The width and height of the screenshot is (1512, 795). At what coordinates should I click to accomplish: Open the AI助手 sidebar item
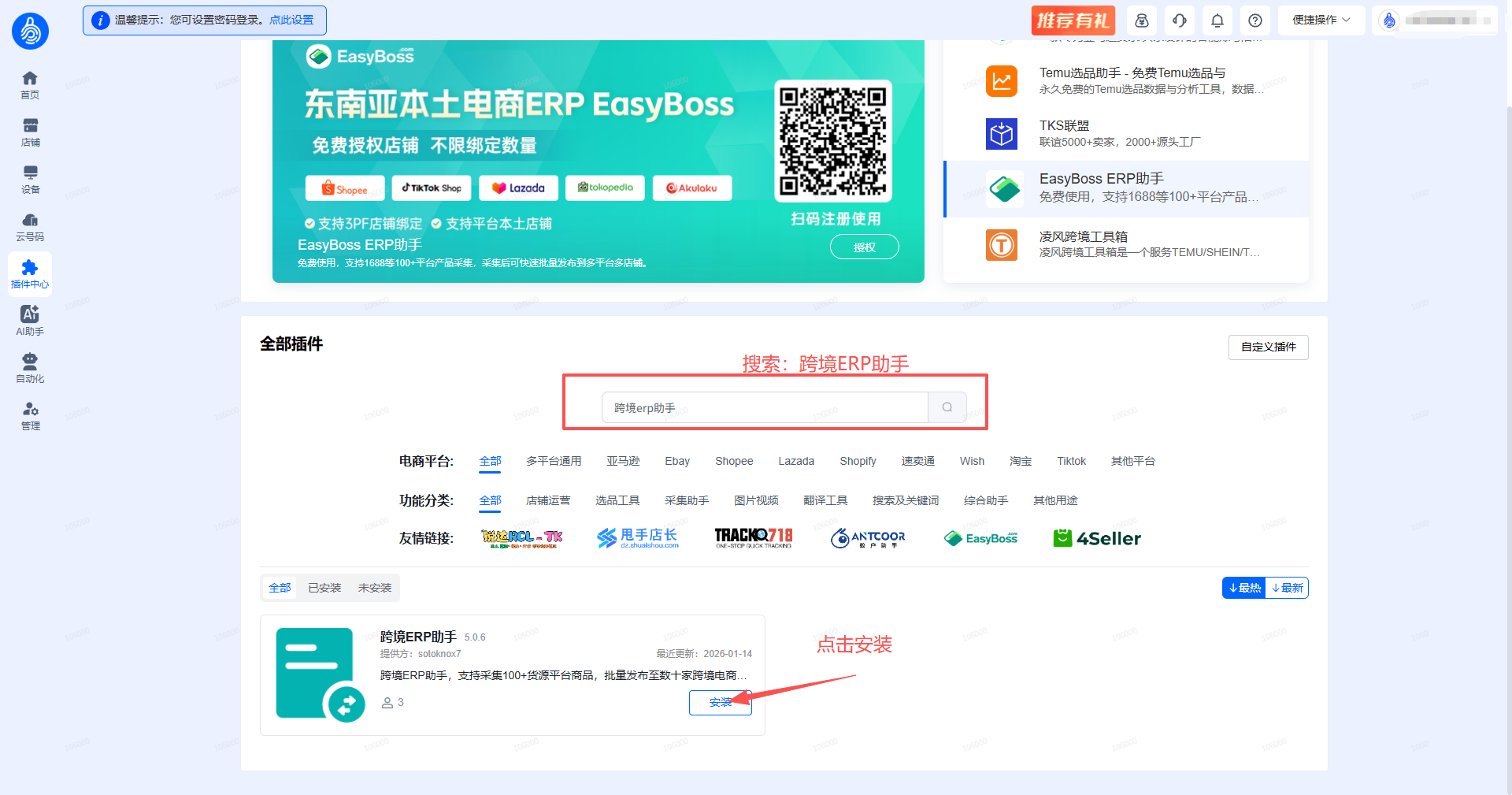tap(30, 321)
